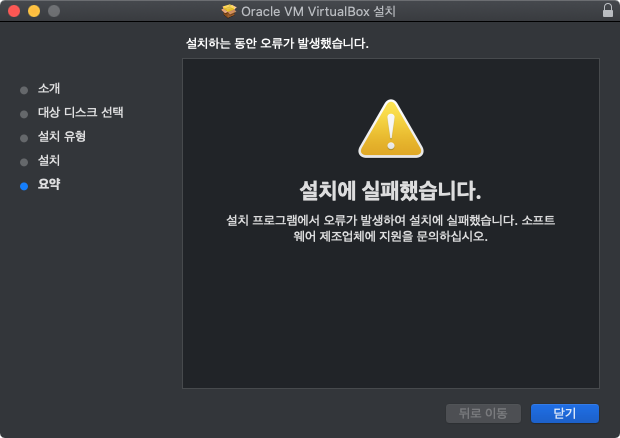620x438 pixels.
Task: Close the window with red button
Action: tap(14, 11)
